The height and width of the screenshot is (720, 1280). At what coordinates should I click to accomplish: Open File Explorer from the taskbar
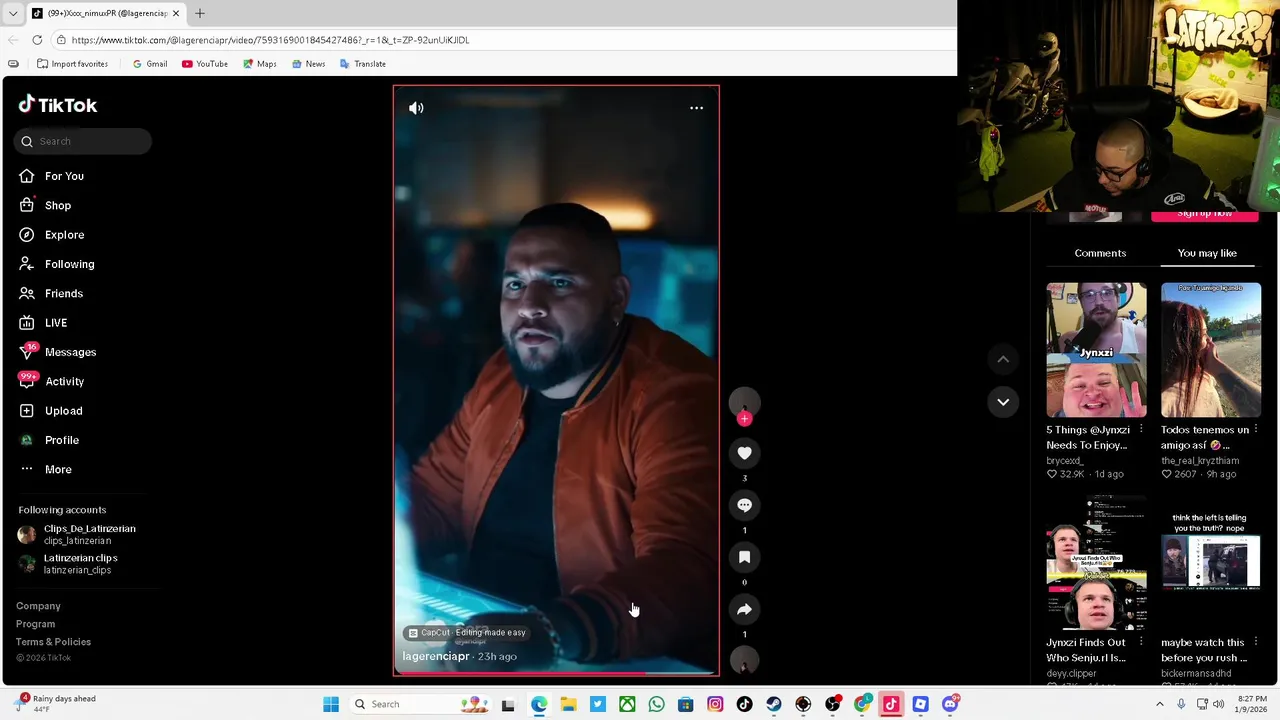[568, 704]
